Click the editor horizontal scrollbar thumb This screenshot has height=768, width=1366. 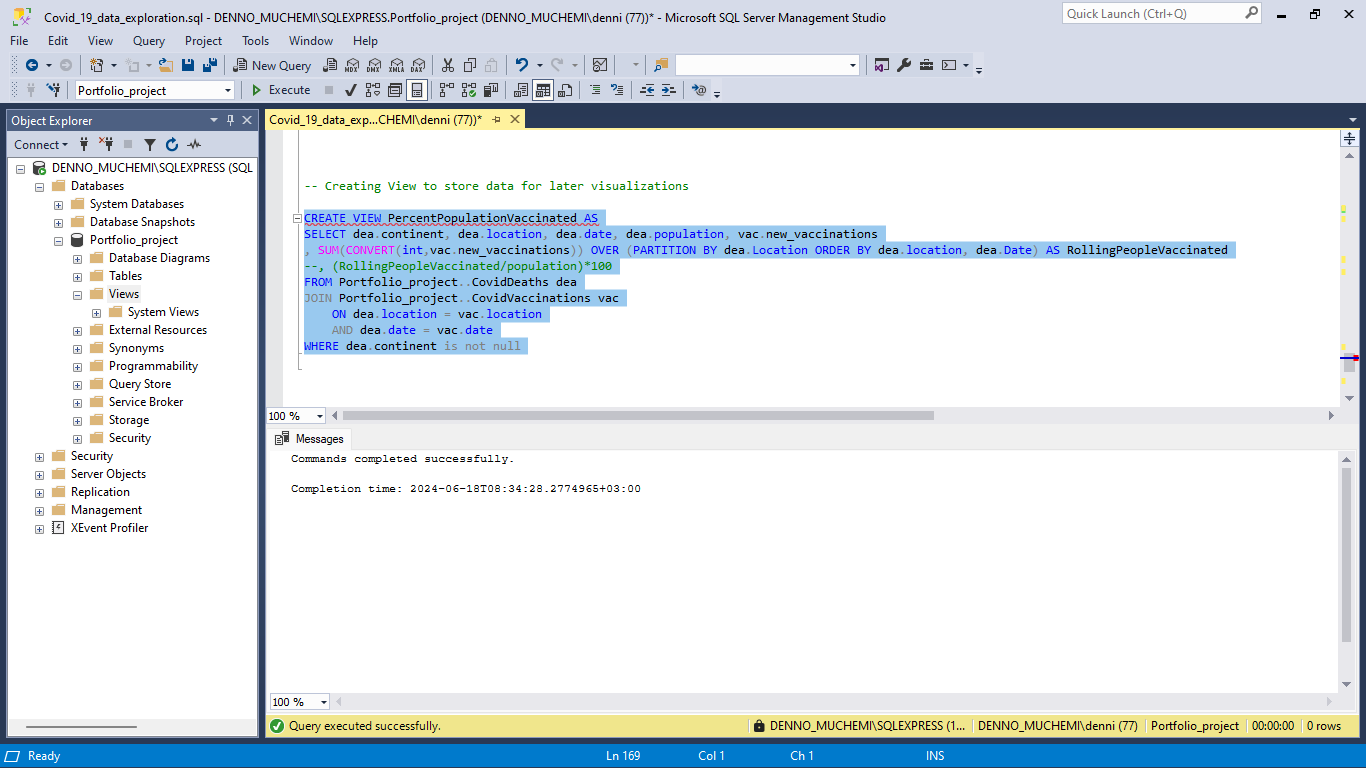pyautogui.click(x=637, y=415)
